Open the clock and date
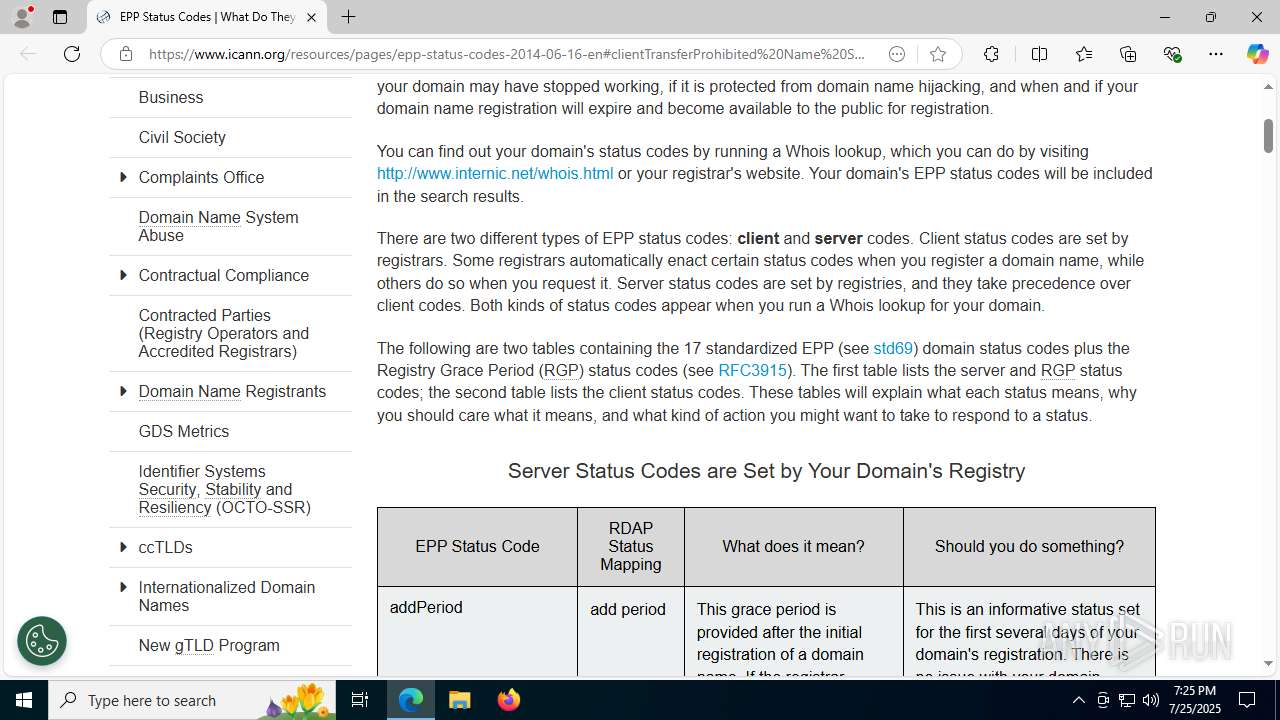The height and width of the screenshot is (720, 1280). click(1195, 700)
